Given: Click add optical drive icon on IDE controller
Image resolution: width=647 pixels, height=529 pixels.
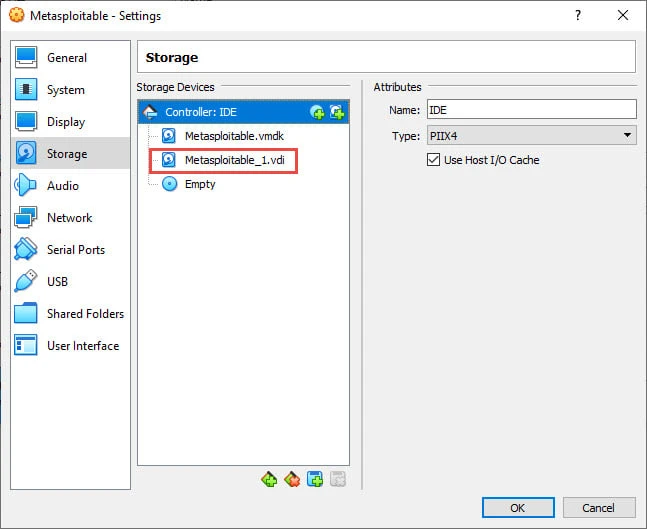Looking at the screenshot, I should 317,112.
